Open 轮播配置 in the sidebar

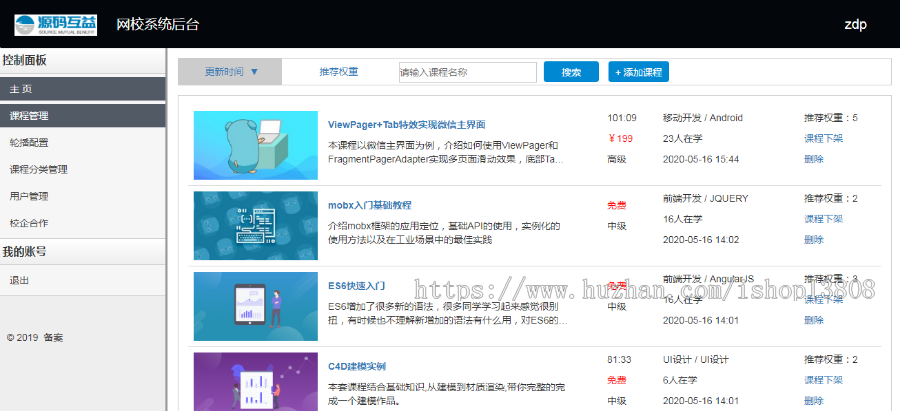pos(29,143)
